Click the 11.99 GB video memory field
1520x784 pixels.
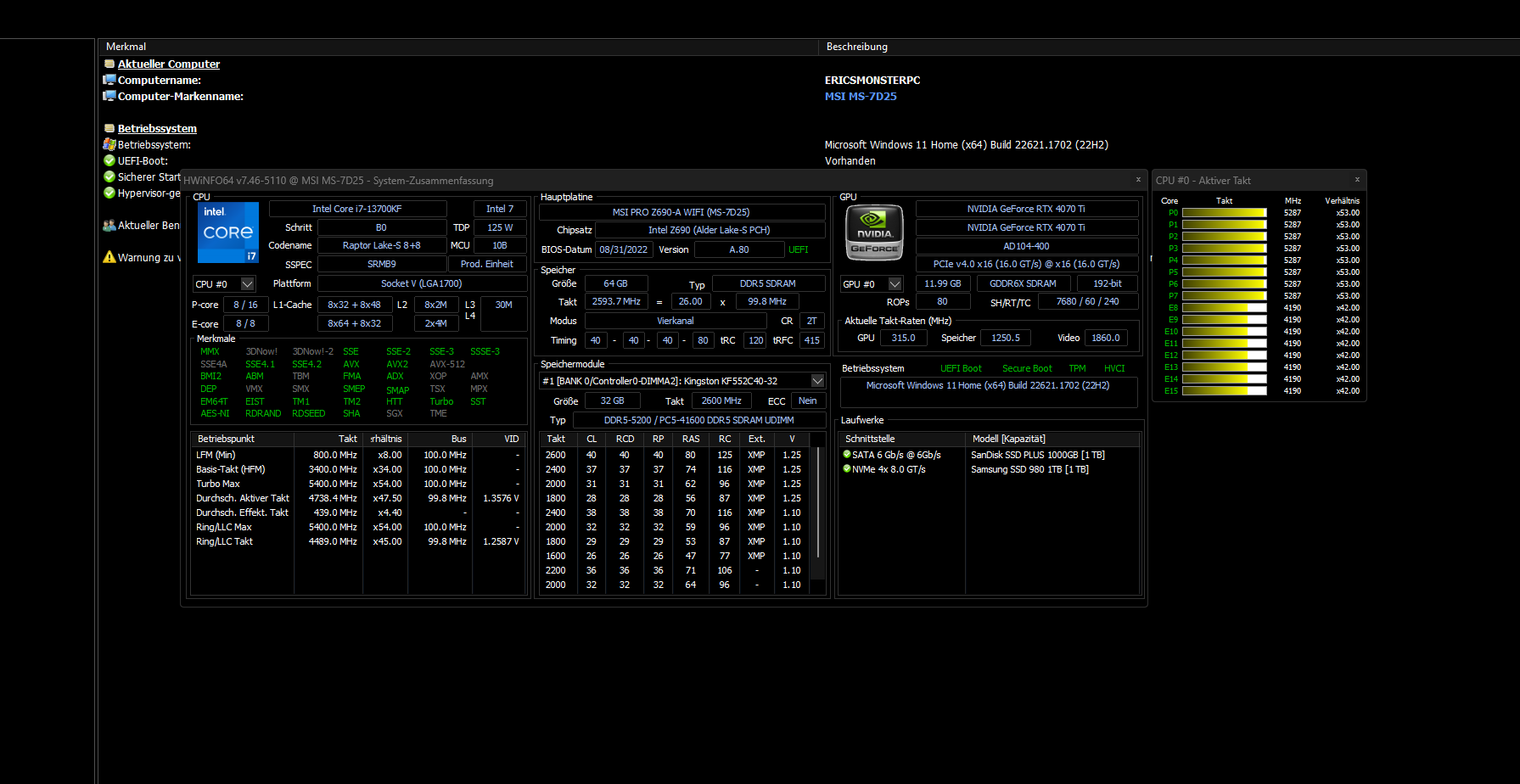pyautogui.click(x=942, y=283)
